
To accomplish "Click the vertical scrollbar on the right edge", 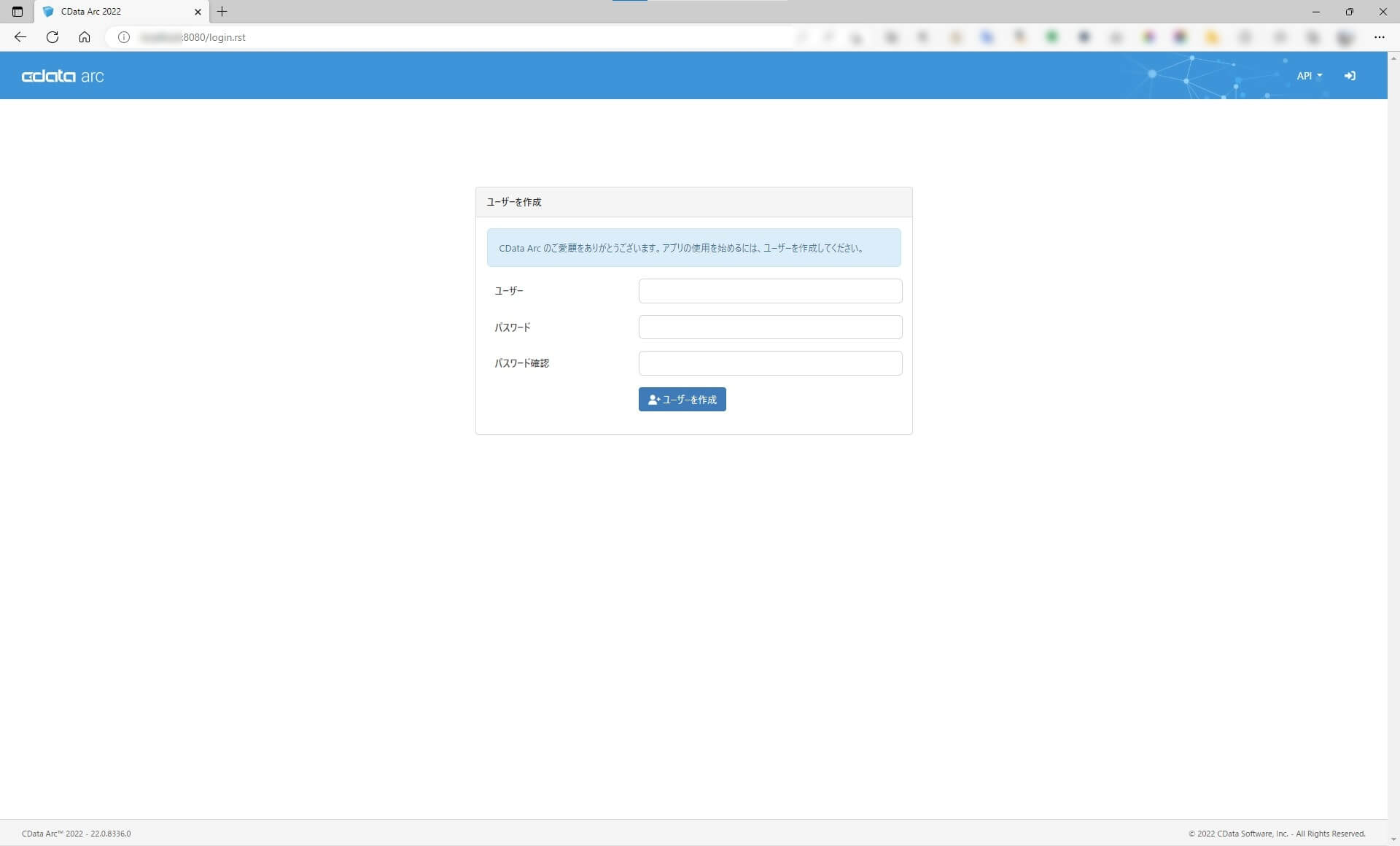I will (x=1395, y=438).
